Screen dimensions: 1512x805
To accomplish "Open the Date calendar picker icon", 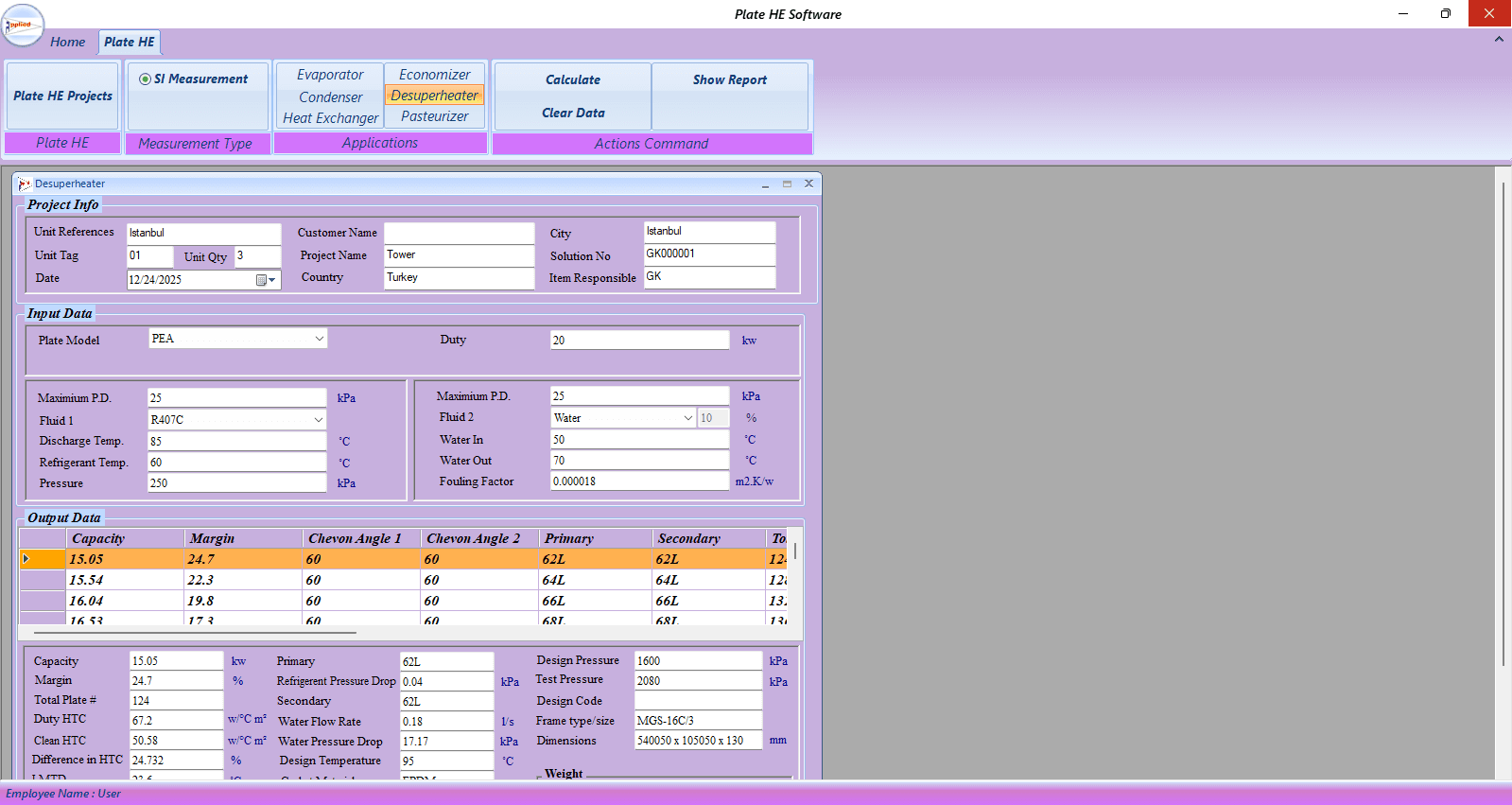I will click(x=266, y=280).
